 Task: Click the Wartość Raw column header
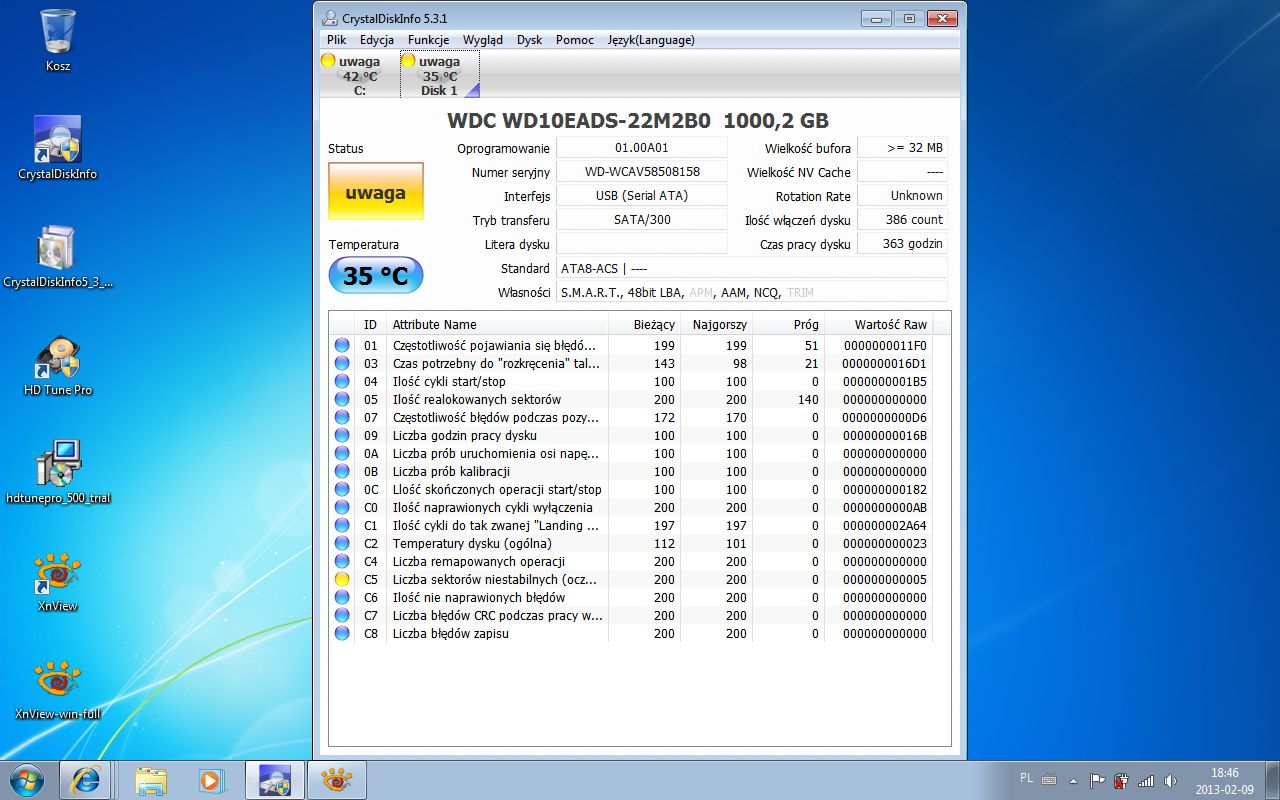(x=880, y=324)
